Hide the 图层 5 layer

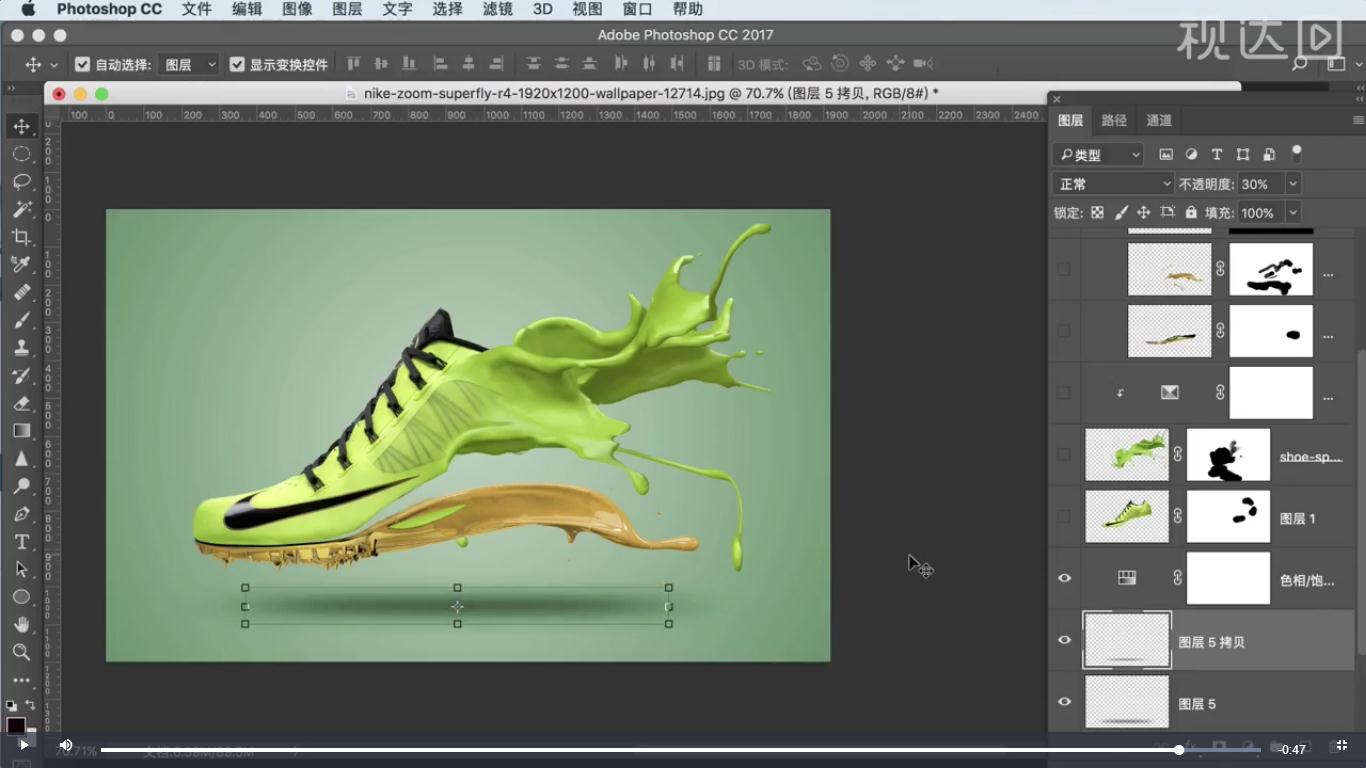click(x=1064, y=702)
